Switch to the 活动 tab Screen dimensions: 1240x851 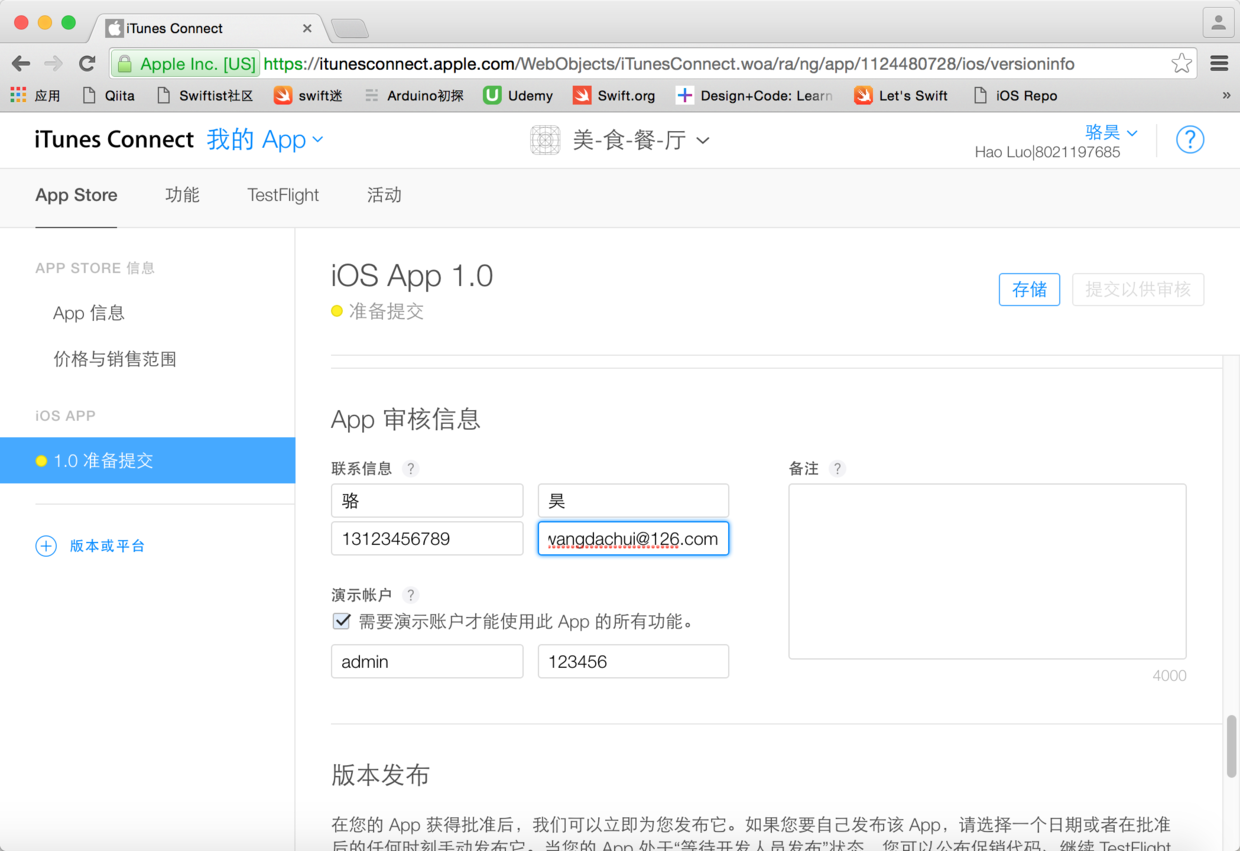(384, 195)
